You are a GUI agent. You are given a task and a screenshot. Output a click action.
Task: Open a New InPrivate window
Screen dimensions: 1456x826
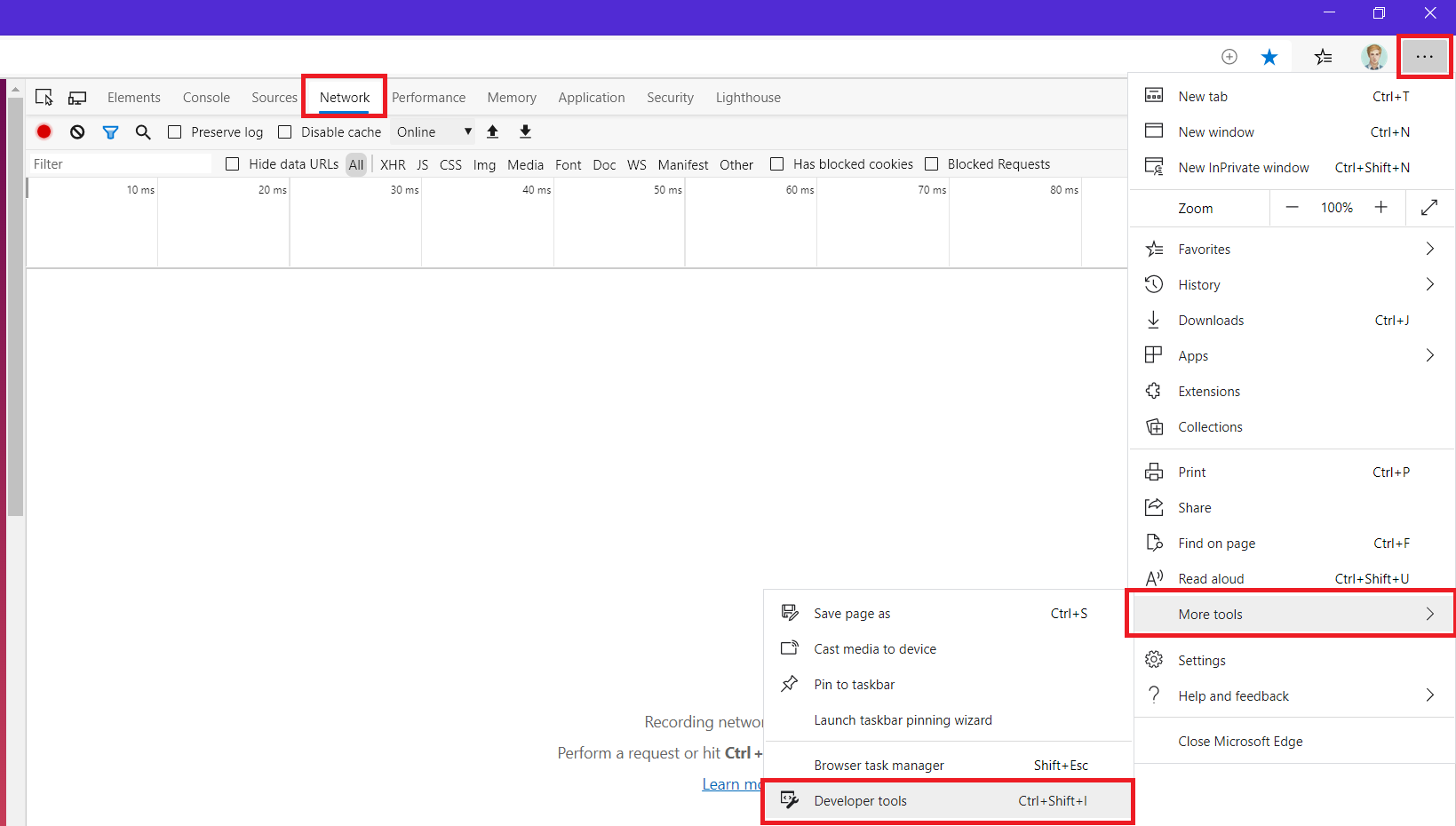coord(1242,167)
